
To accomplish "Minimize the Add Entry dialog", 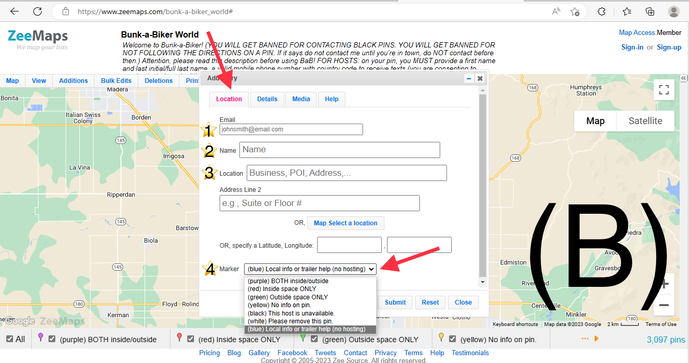I will coord(469,79).
